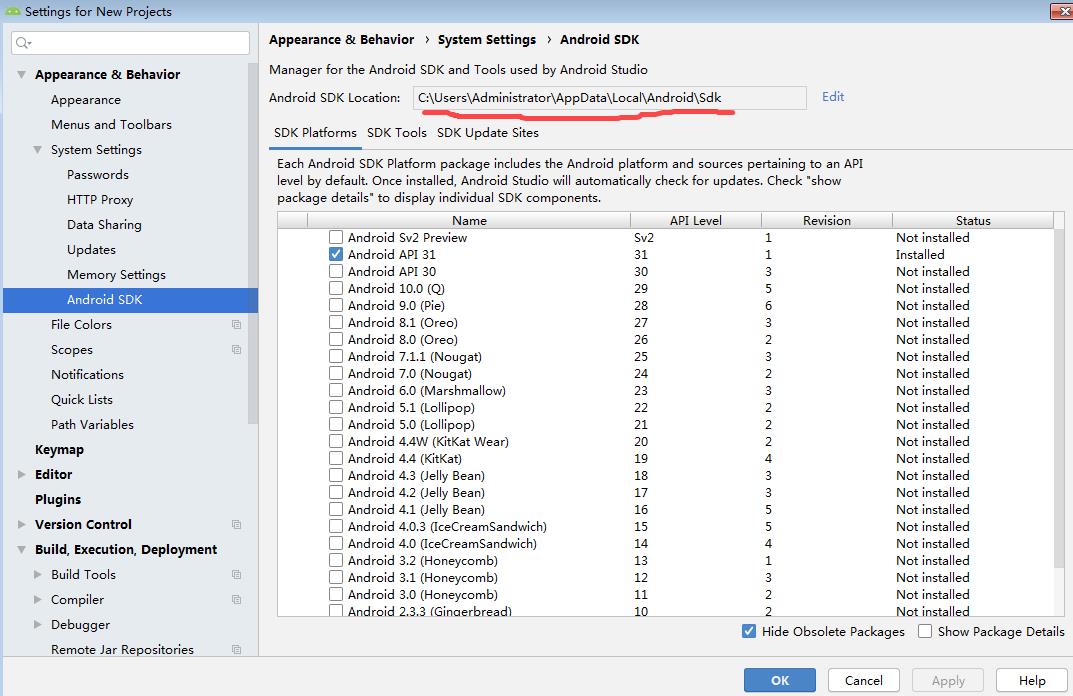Screen dimensions: 1073x696
Task: Check the Android 5.1 (Lollipop) checkbox
Action: 335,407
